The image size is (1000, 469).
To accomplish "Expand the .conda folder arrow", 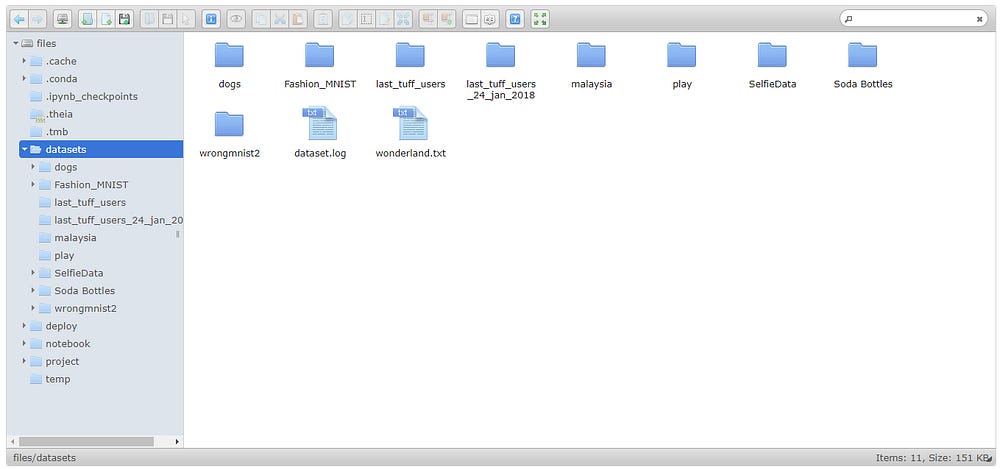I will point(24,78).
